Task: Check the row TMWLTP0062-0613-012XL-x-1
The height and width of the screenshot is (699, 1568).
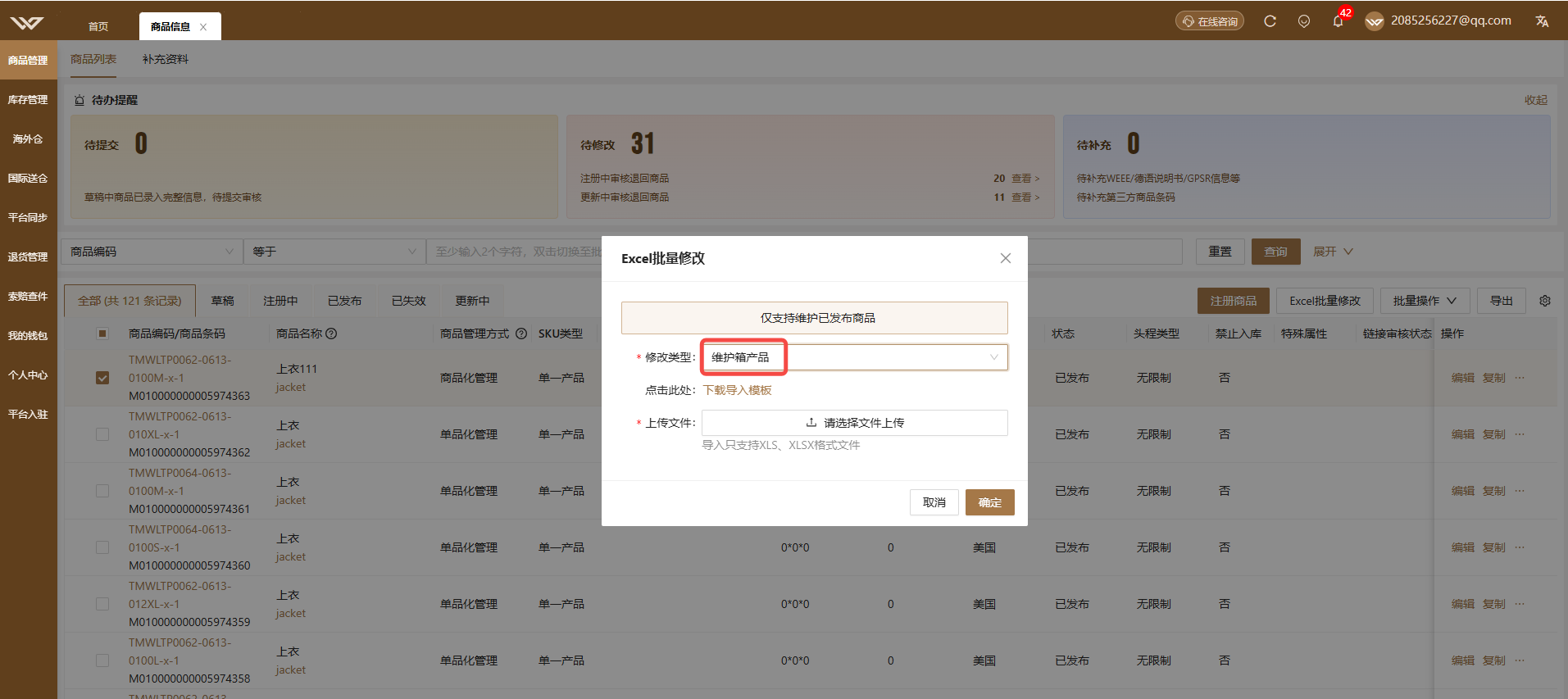Action: (102, 604)
